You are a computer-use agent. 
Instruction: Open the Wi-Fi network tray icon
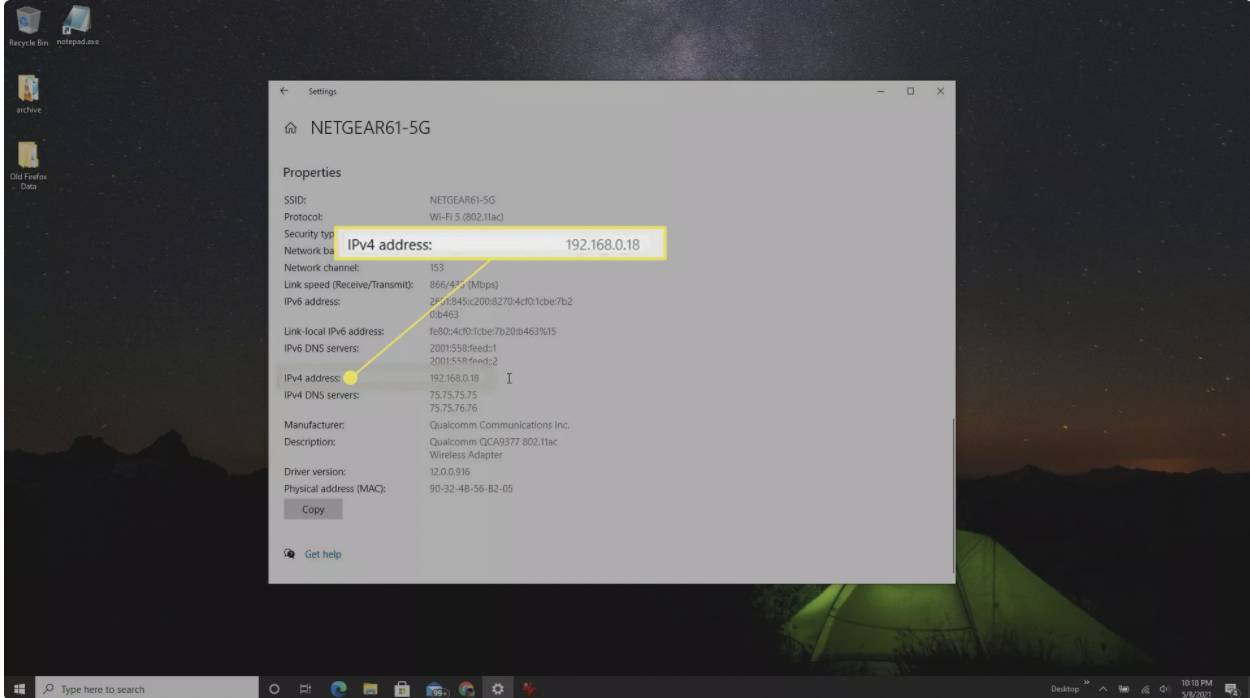pyautogui.click(x=1147, y=689)
